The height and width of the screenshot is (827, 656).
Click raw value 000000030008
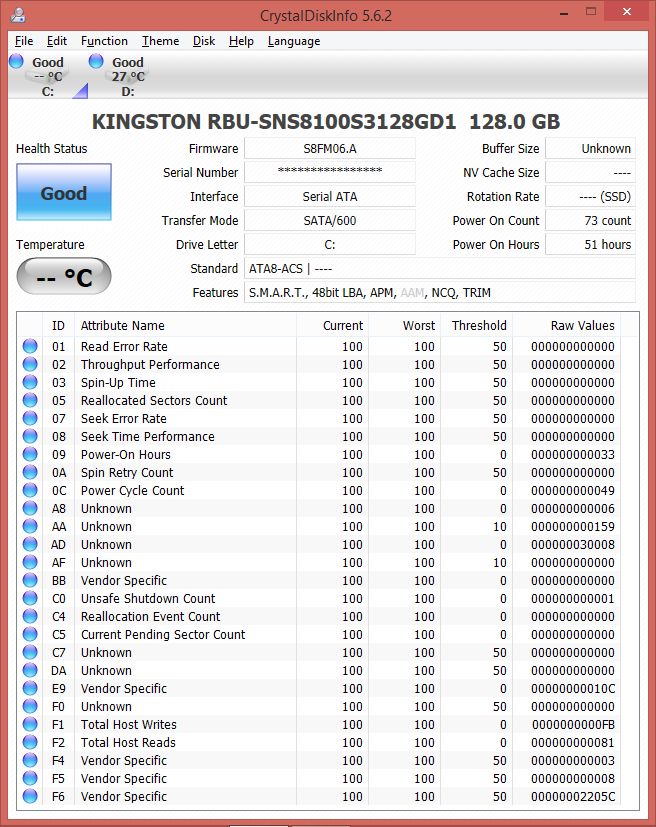click(x=573, y=544)
